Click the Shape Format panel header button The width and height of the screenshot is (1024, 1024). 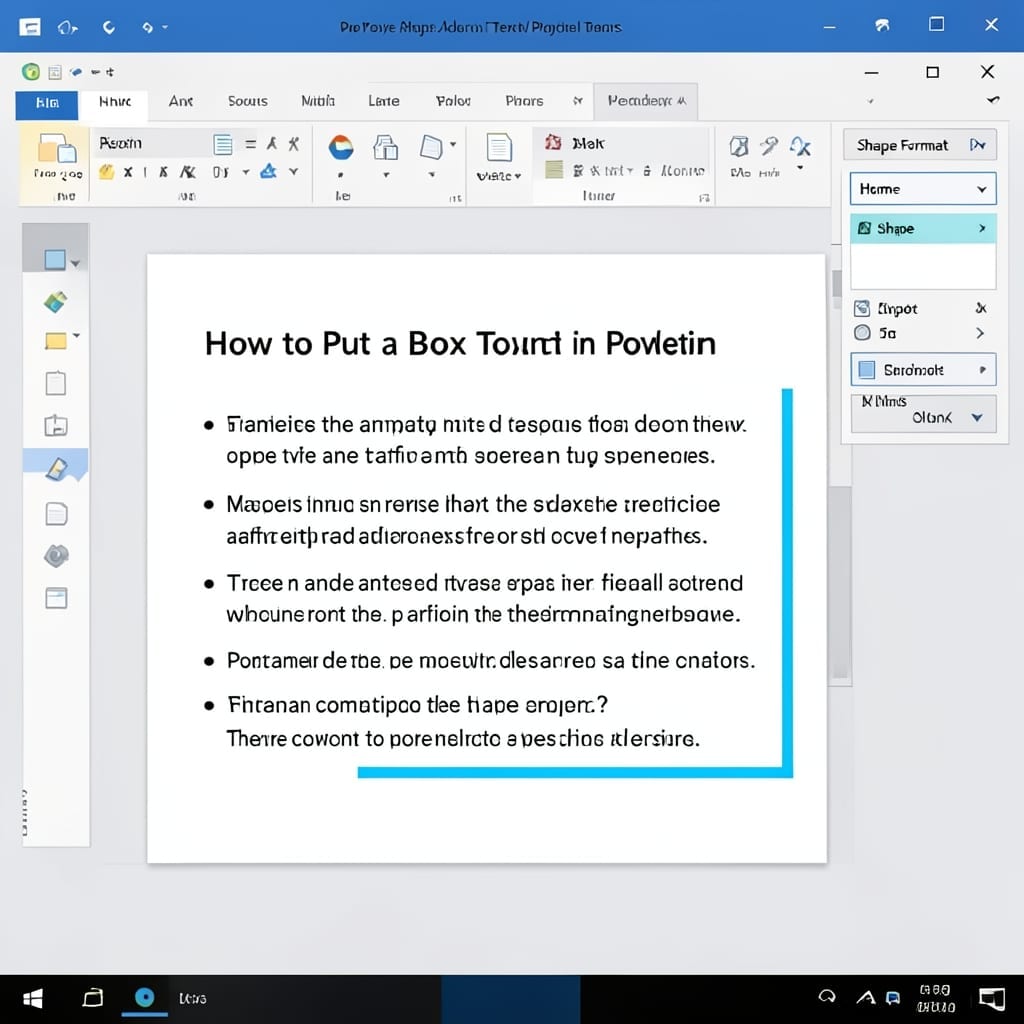pyautogui.click(x=920, y=145)
